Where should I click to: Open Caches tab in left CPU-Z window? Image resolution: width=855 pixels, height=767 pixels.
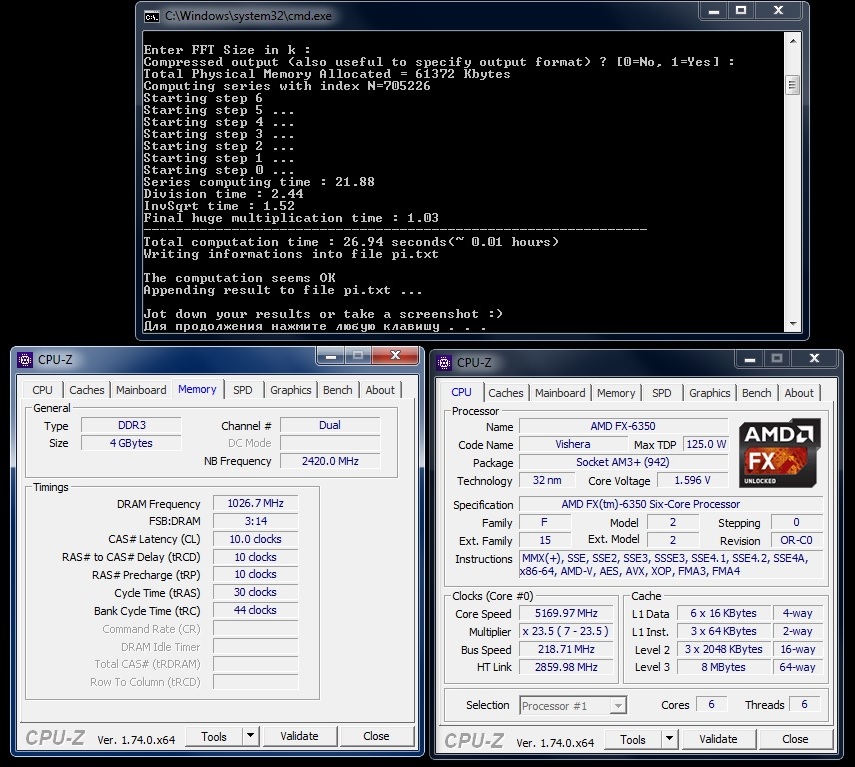point(87,390)
